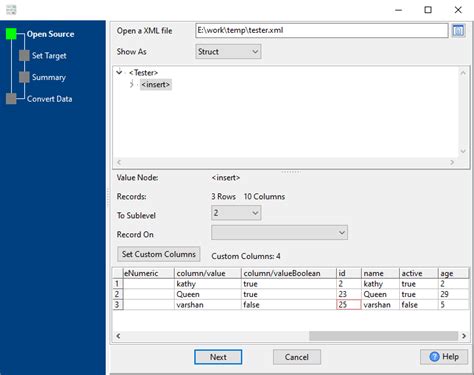This screenshot has height=375, width=474.
Task: Click the browse file icon beside XML path
Action: 458,31
